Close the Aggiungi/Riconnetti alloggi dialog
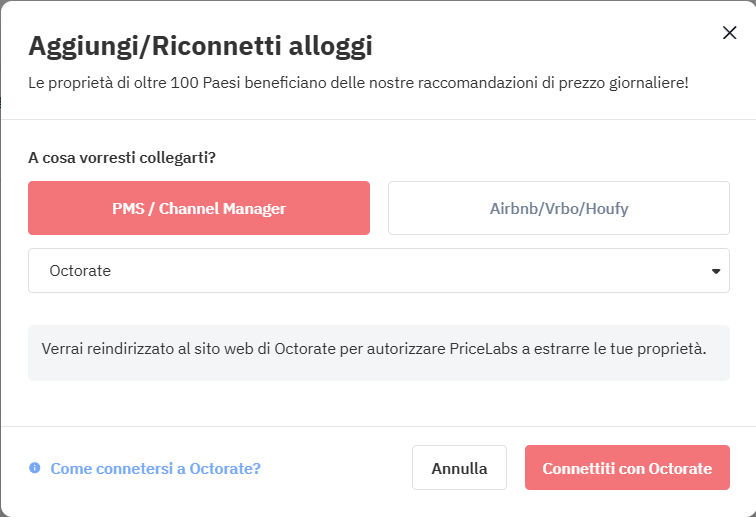This screenshot has height=517, width=756. [x=729, y=33]
